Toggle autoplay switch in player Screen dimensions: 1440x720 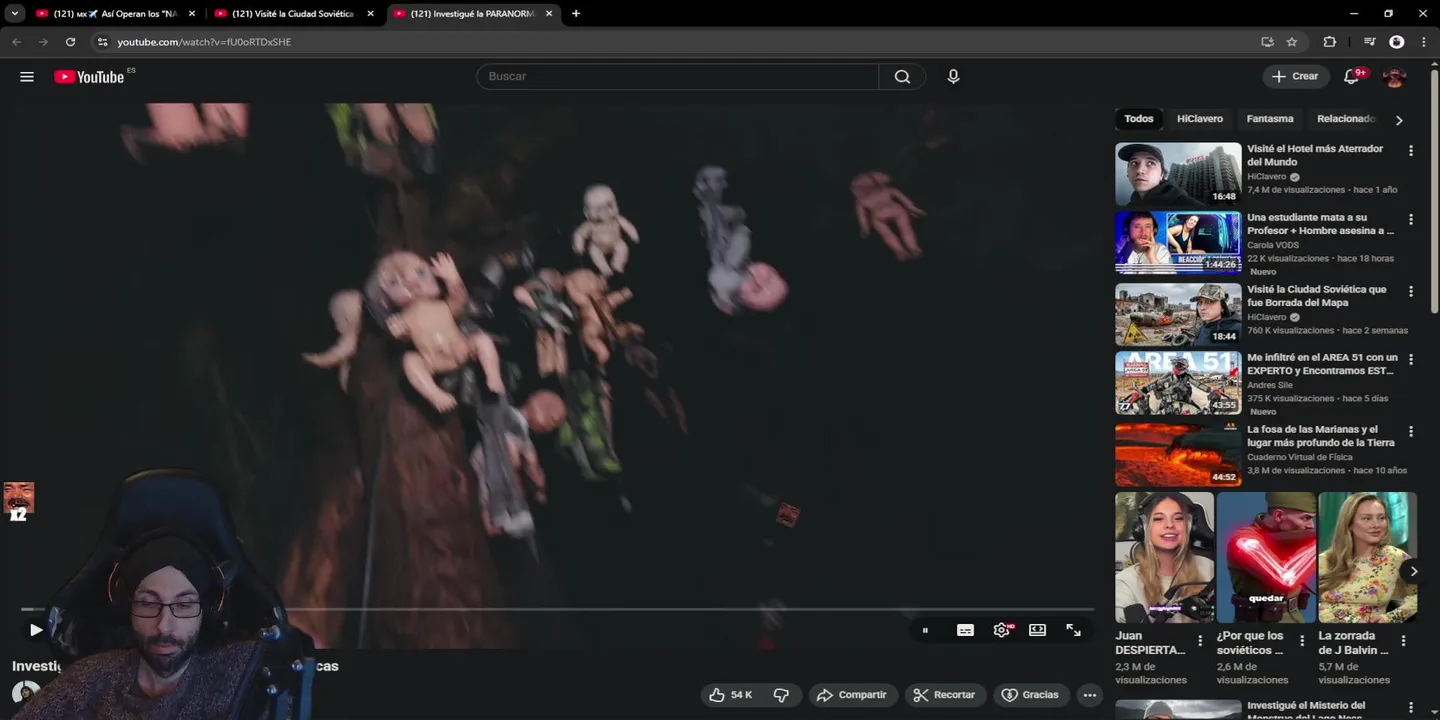click(925, 630)
